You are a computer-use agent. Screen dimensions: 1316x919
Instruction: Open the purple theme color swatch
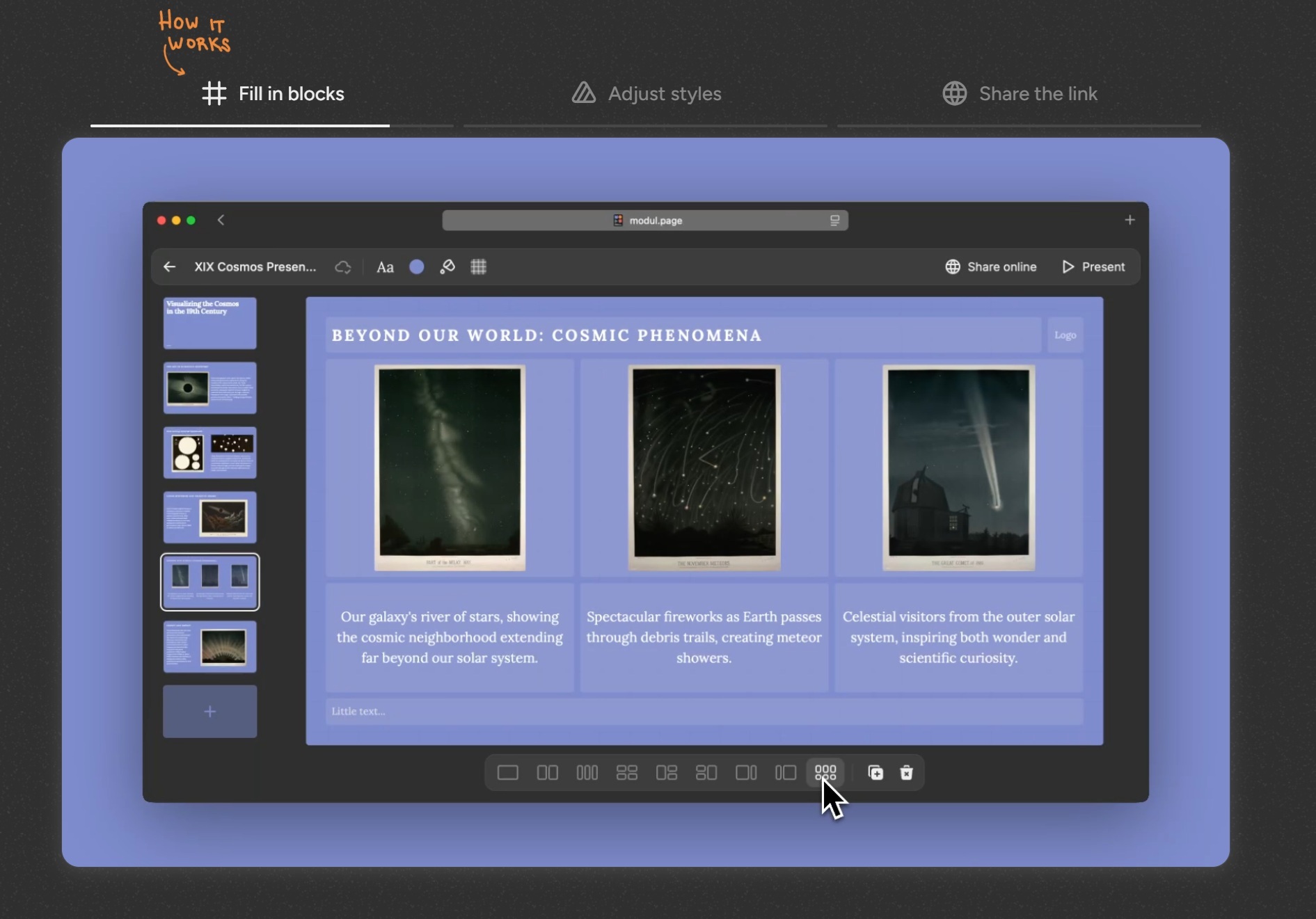416,266
